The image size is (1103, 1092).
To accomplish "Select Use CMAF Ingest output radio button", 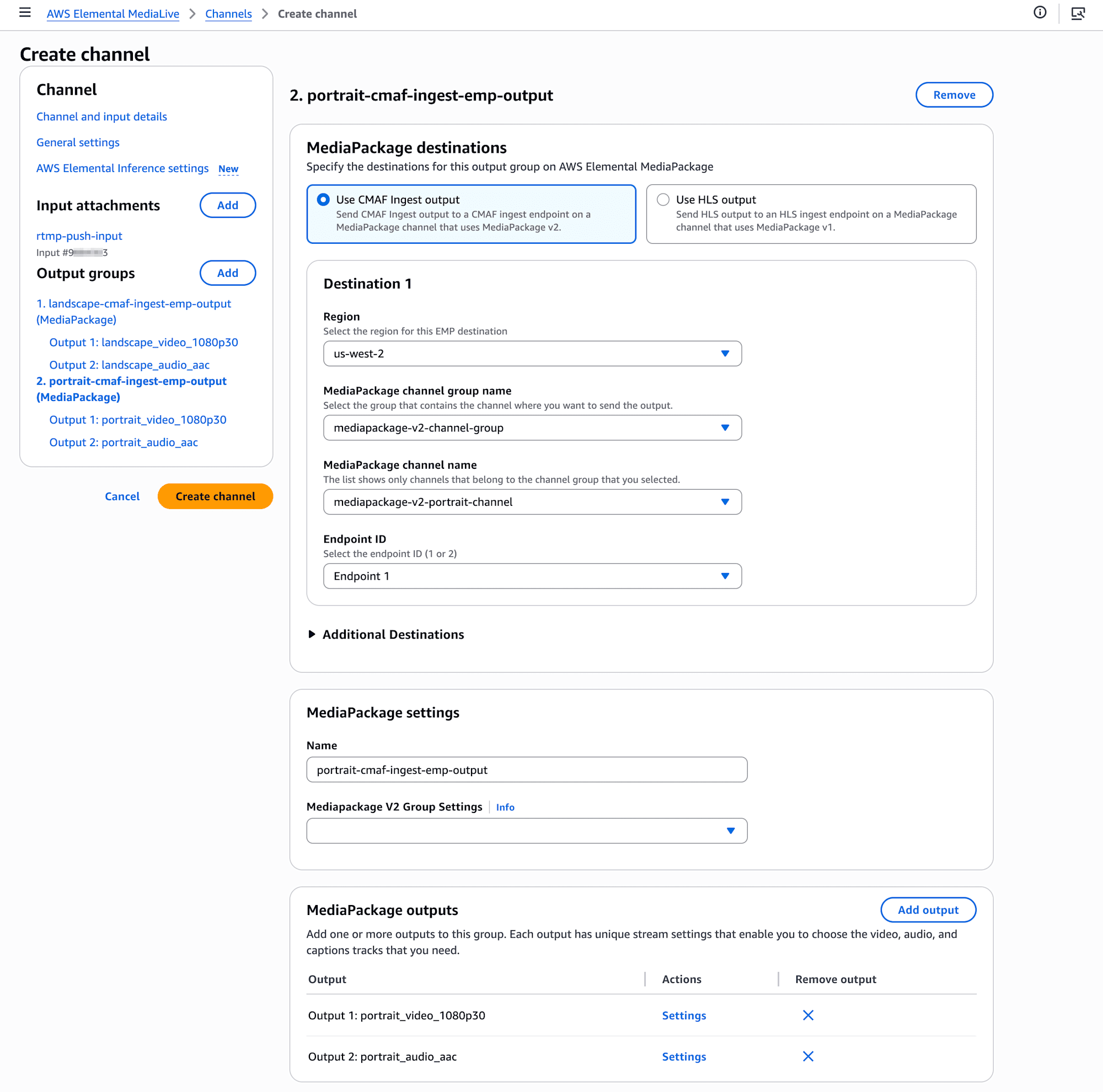I will coord(323,199).
